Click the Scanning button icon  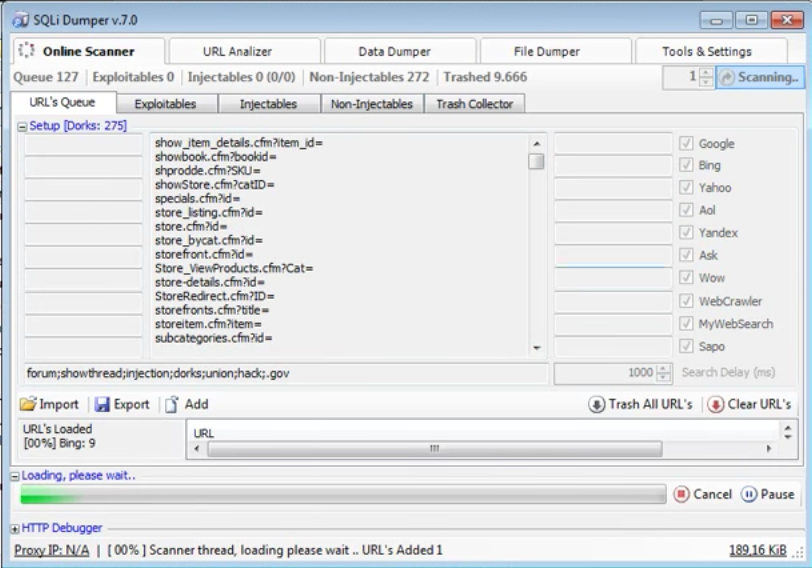click(727, 77)
